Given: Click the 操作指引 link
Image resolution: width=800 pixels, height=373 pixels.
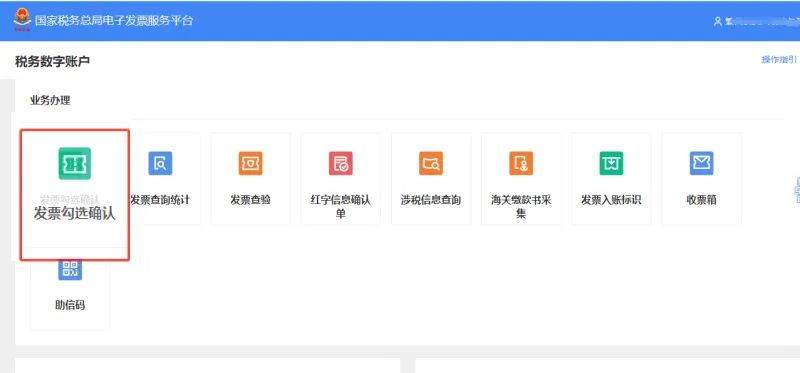Looking at the screenshot, I should 779,60.
